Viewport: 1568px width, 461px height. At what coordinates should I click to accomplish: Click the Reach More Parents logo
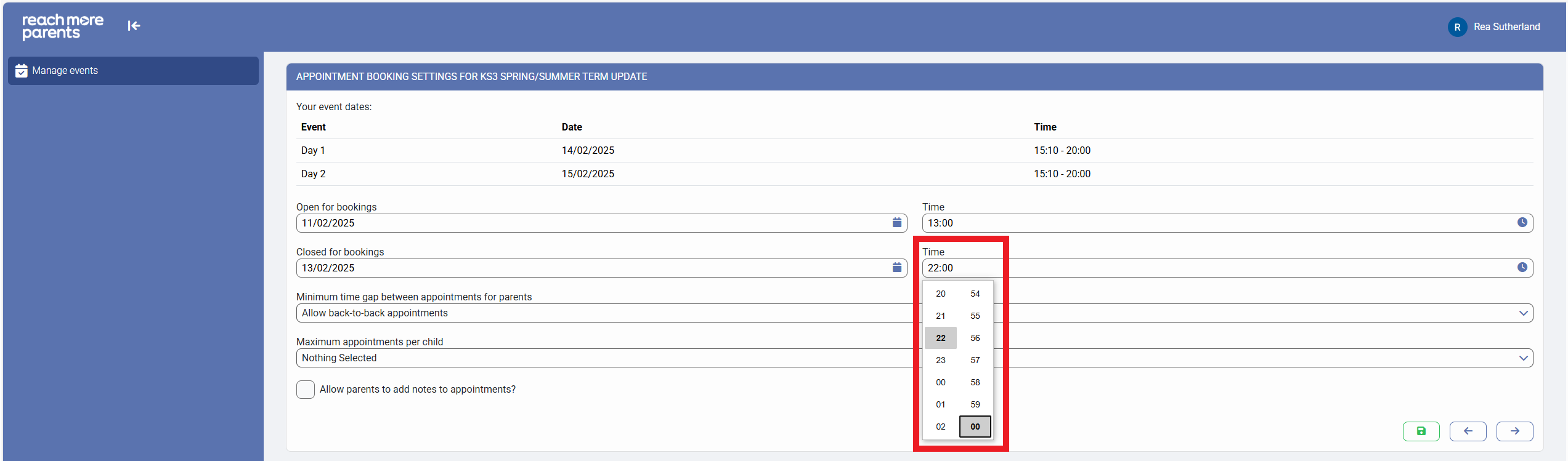click(62, 27)
